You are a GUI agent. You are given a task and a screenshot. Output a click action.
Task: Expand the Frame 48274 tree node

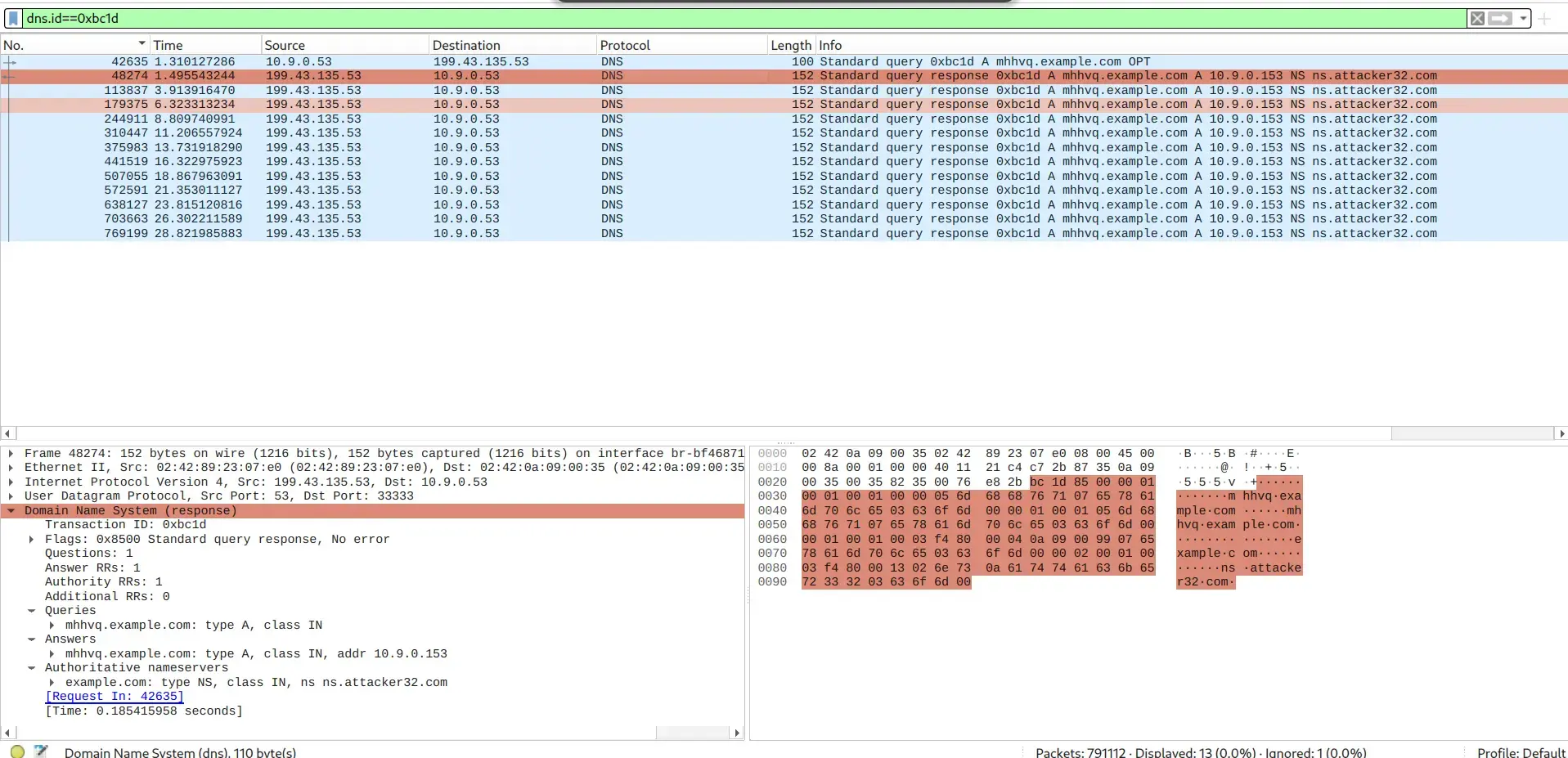11,453
